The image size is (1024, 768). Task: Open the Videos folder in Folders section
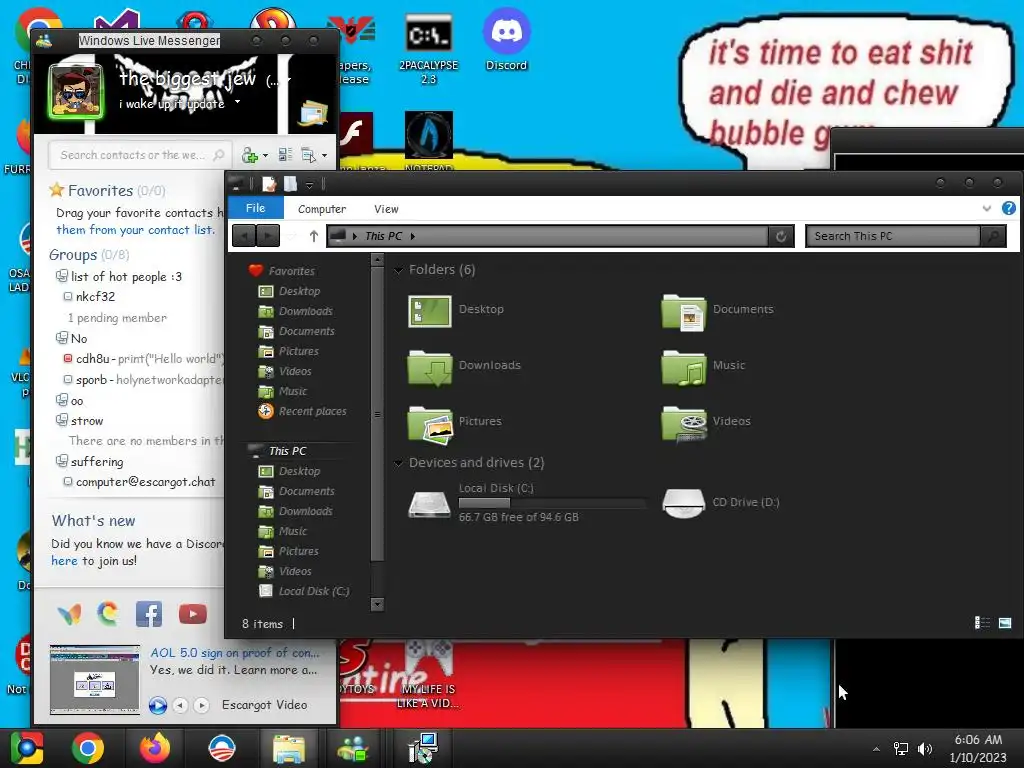(x=706, y=422)
